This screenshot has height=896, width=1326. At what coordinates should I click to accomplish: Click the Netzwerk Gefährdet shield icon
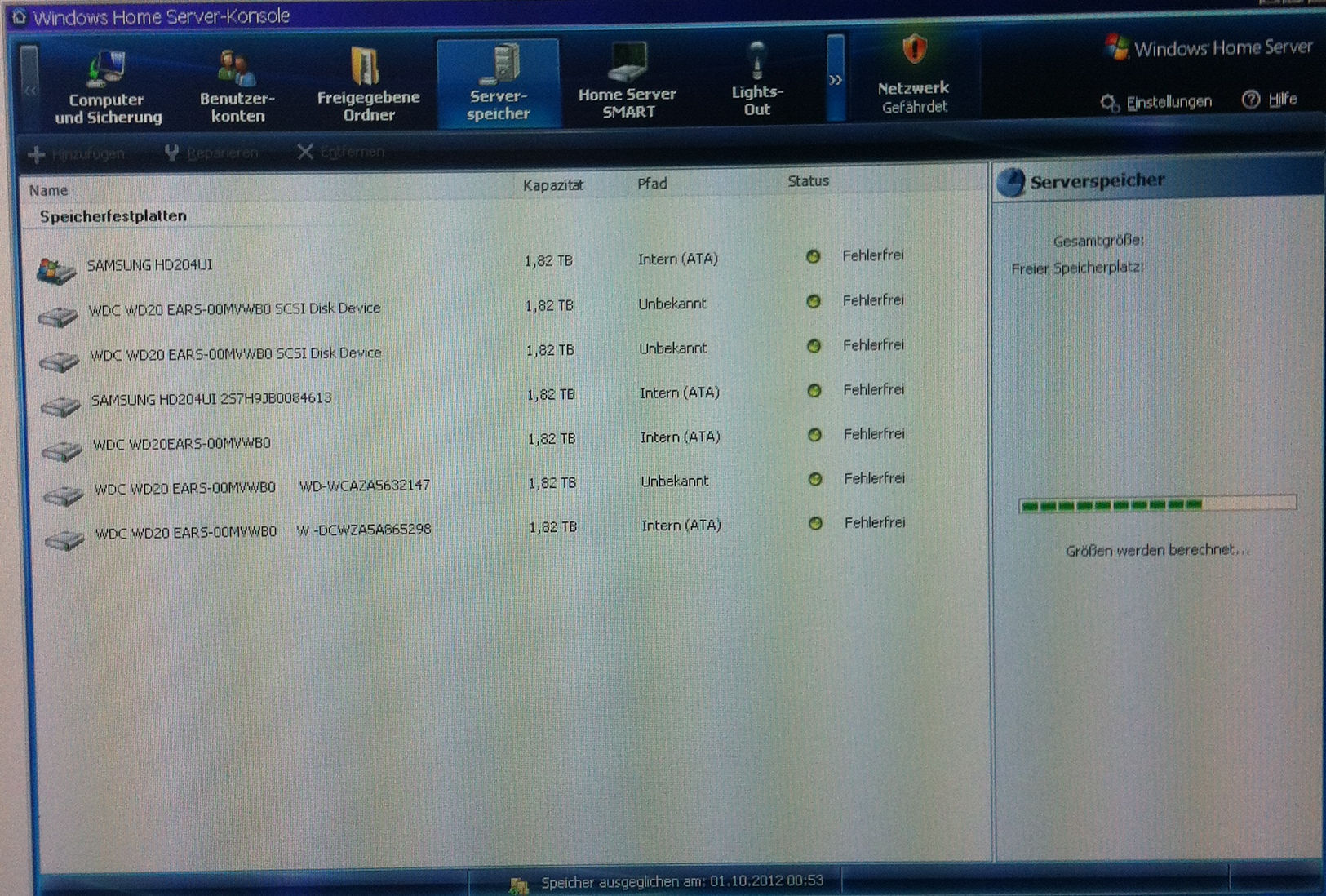coord(914,50)
